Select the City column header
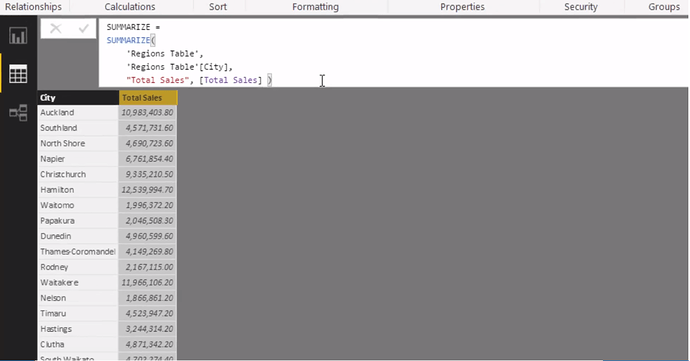Viewport: 690px width, 361px height. [78, 98]
